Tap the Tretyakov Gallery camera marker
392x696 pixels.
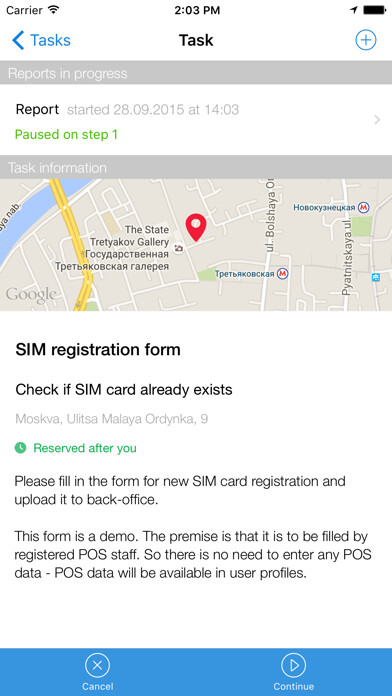point(178,249)
